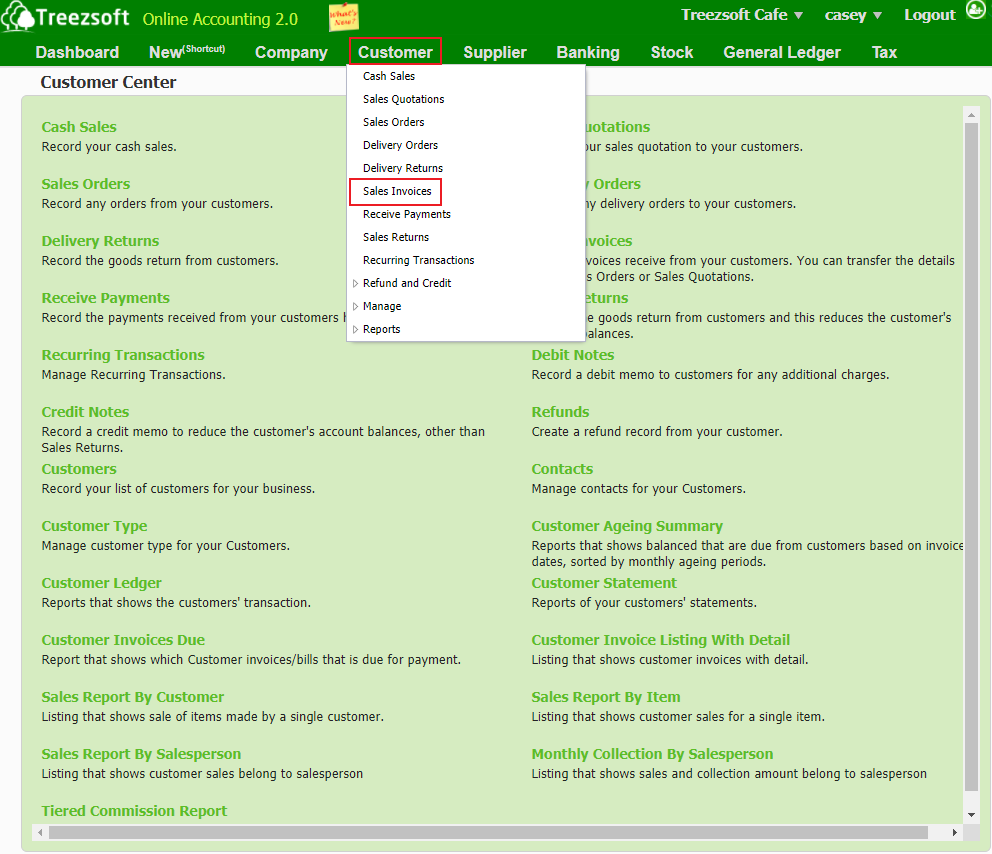Click the vertical scrollbar down arrow
992x854 pixels.
(x=970, y=815)
